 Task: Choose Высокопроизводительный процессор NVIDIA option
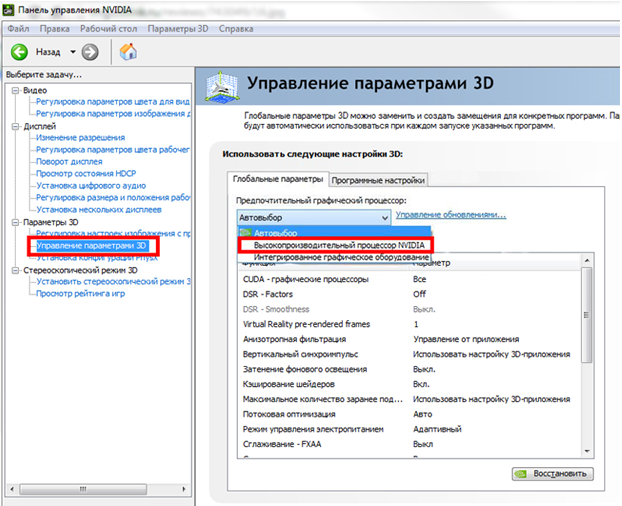[339, 245]
